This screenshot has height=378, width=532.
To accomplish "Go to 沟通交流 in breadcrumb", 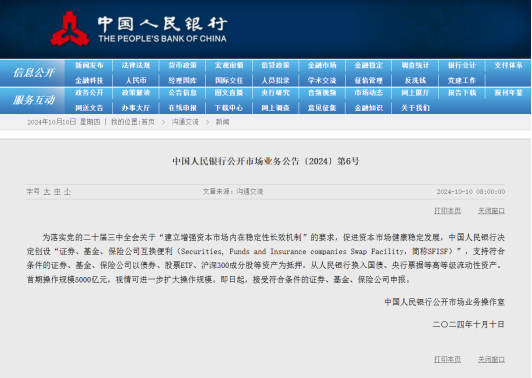I will point(185,122).
